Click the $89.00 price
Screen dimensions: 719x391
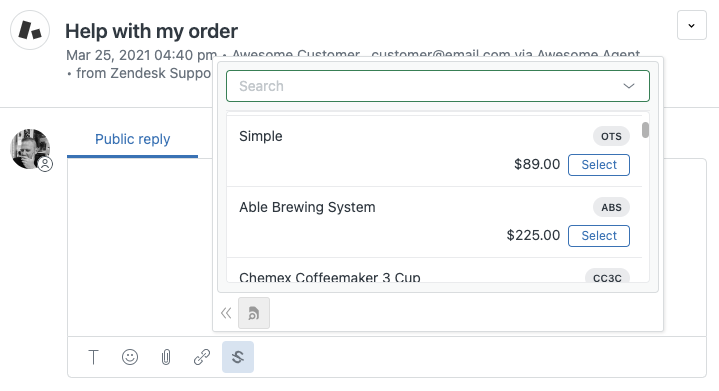537,164
